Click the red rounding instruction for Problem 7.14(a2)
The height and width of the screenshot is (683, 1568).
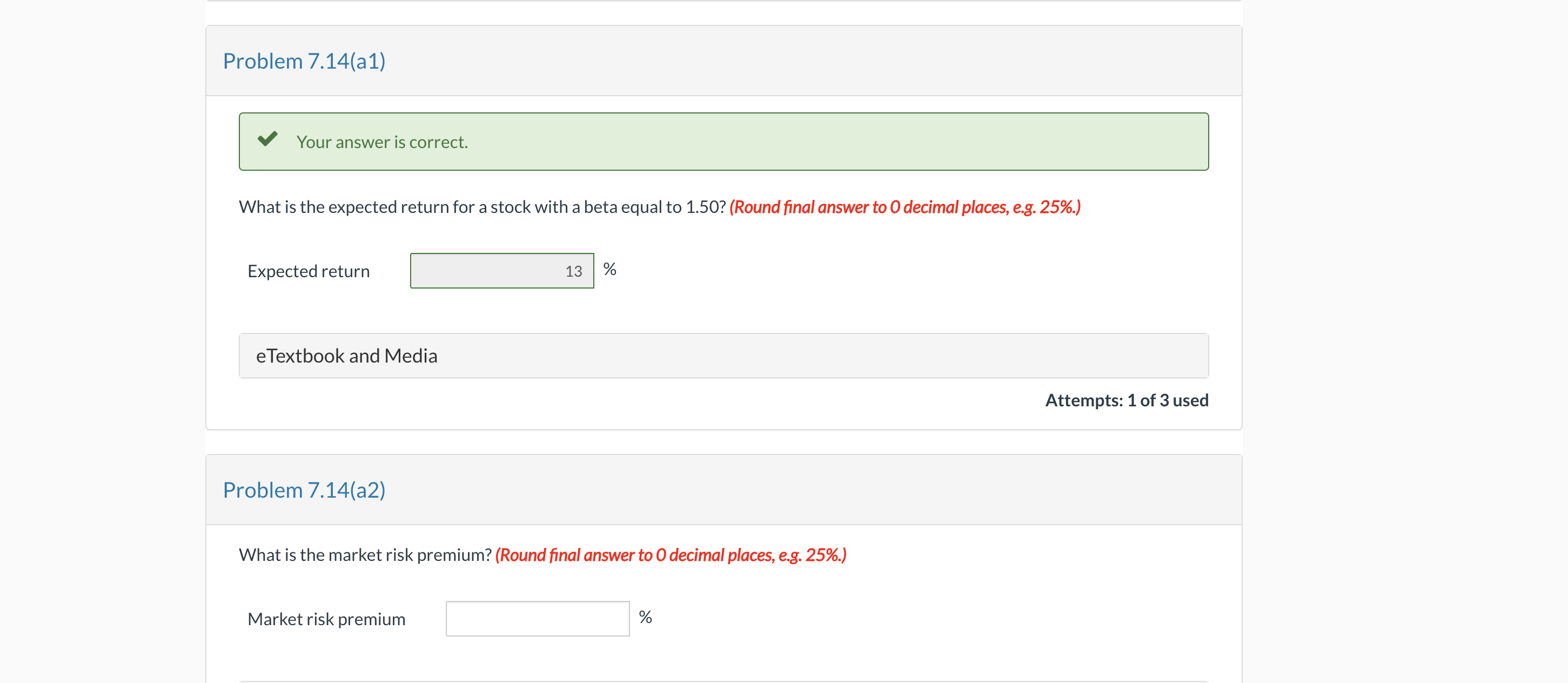(671, 554)
